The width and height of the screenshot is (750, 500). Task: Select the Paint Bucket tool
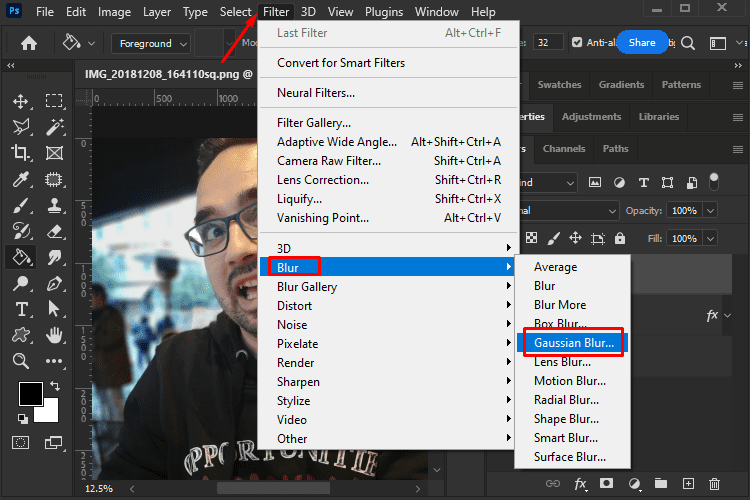pyautogui.click(x=21, y=257)
